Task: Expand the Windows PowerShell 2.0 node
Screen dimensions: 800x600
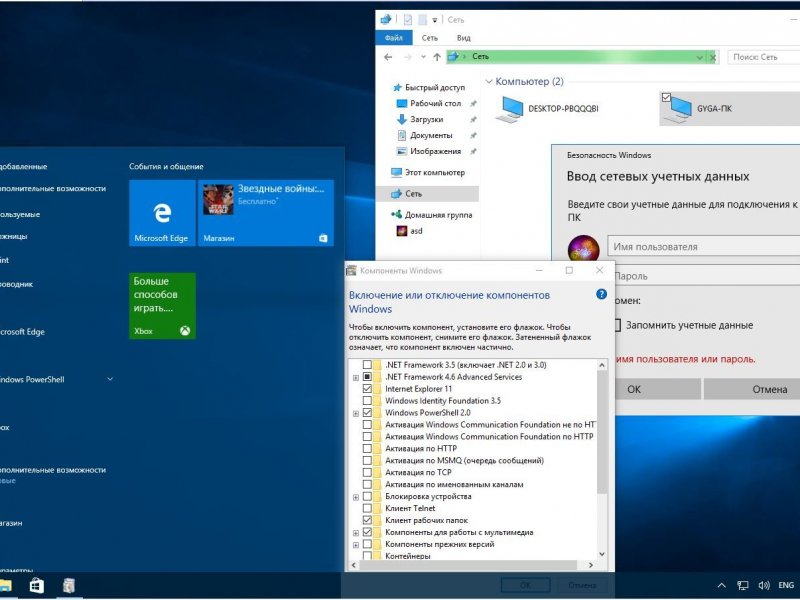Action: pyautogui.click(x=356, y=413)
